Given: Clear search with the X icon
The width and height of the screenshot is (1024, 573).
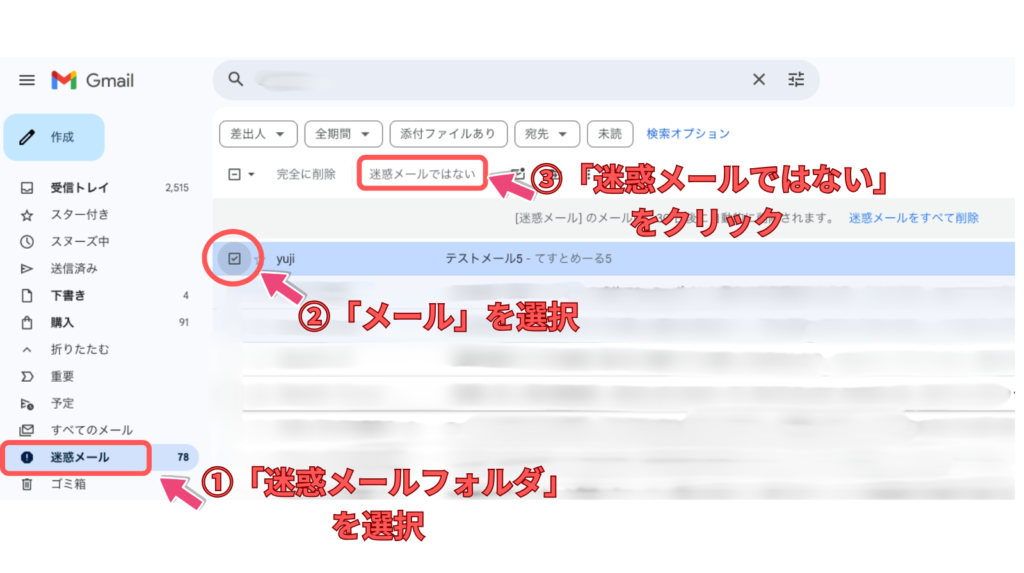Looking at the screenshot, I should coord(759,80).
